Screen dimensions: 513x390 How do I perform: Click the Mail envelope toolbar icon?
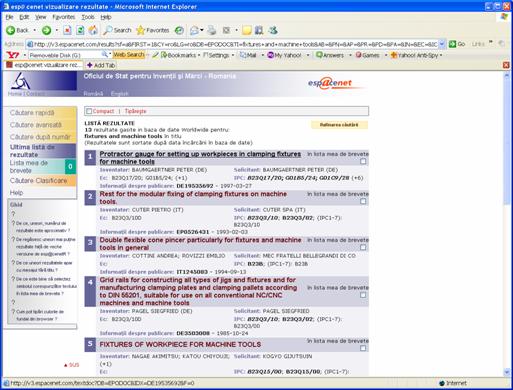pyautogui.click(x=194, y=30)
